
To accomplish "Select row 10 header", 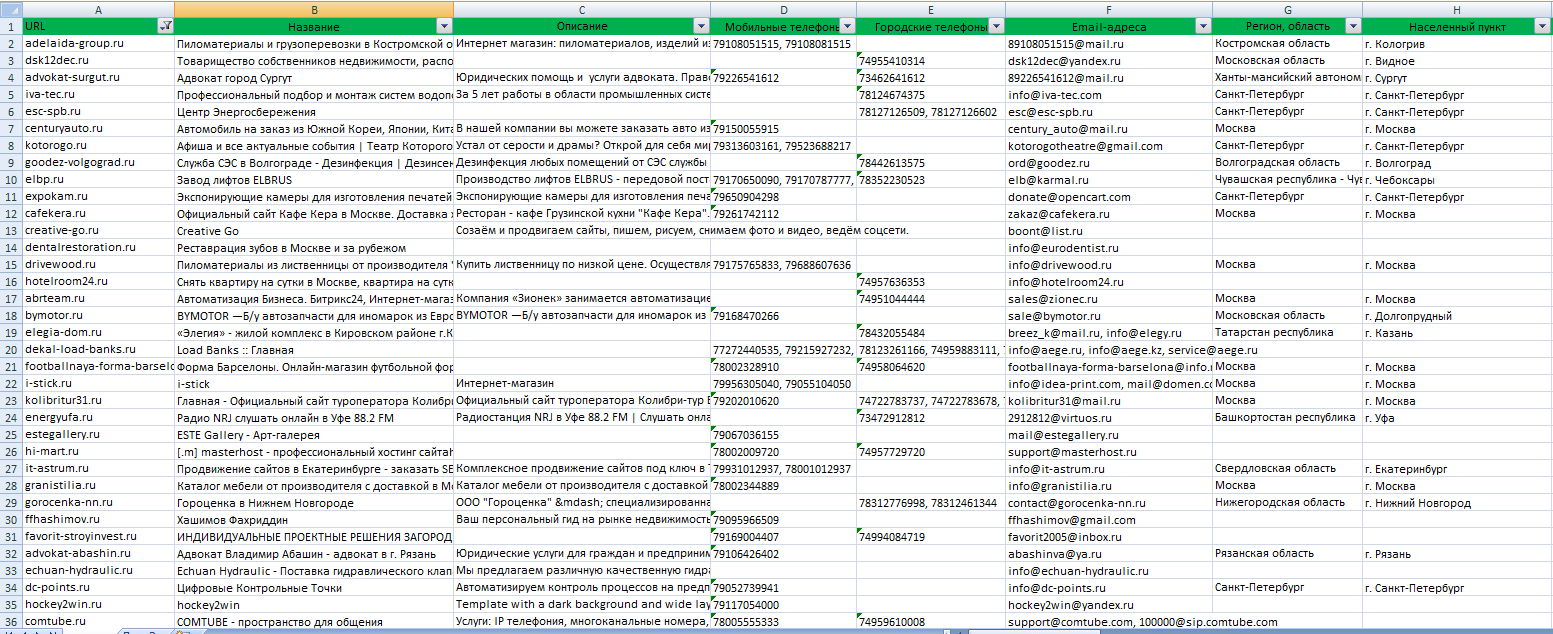I will (10, 180).
